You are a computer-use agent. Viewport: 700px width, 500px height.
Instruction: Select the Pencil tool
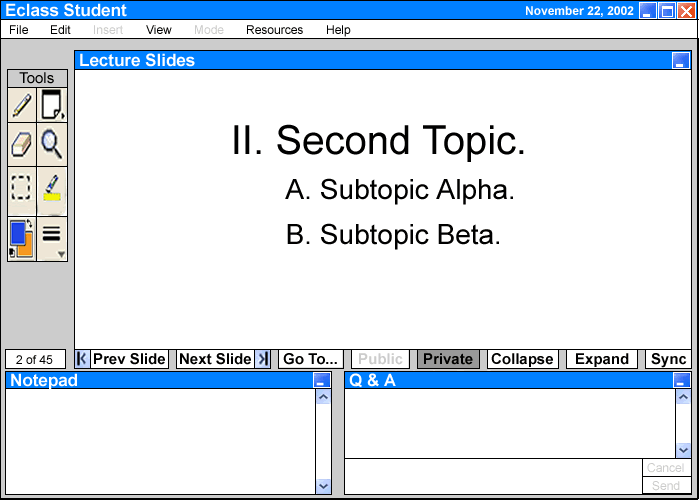coord(22,105)
